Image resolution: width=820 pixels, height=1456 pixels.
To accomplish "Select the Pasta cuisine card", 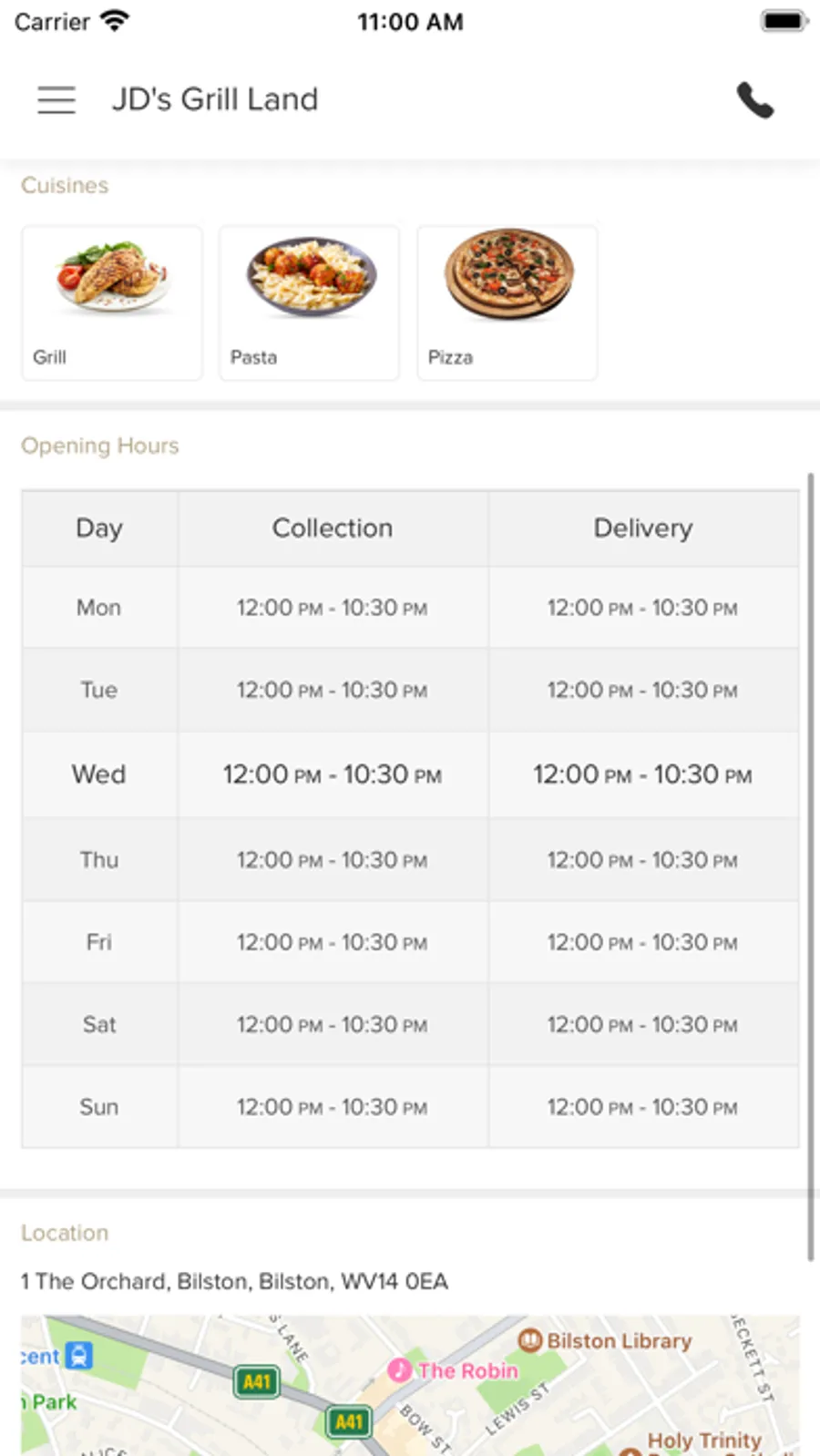I will point(309,302).
